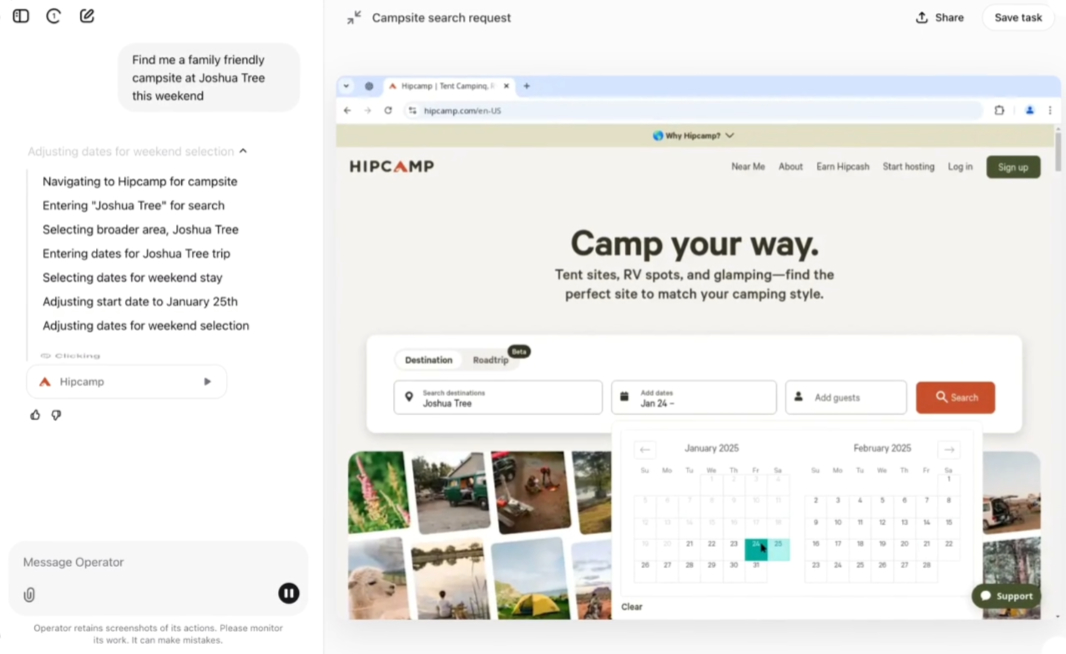Click the page vertical scrollbar
The width and height of the screenshot is (1066, 654).
pyautogui.click(x=1057, y=151)
